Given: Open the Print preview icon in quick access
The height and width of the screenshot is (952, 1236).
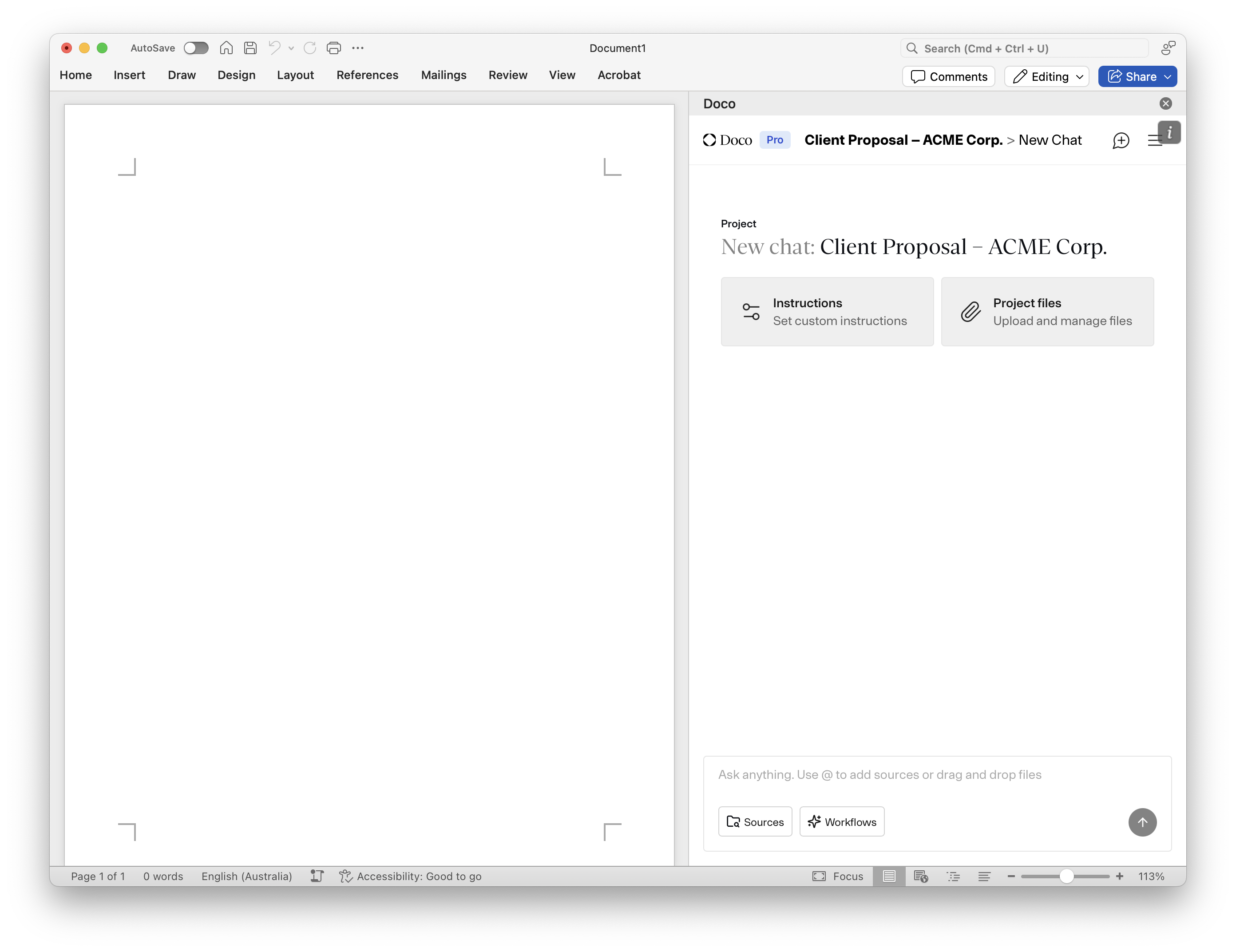Looking at the screenshot, I should [333, 48].
